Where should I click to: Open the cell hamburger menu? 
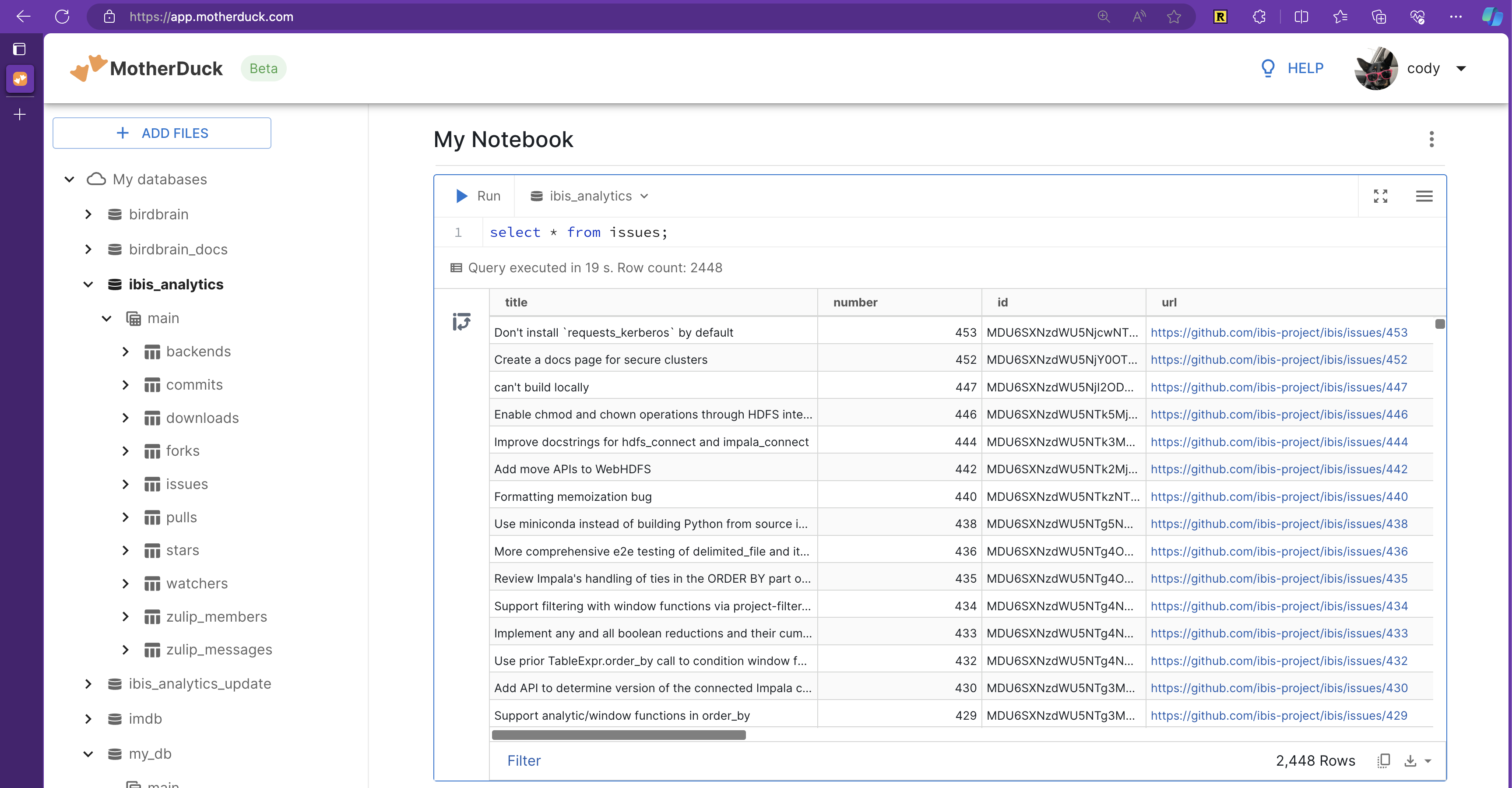pos(1424,196)
